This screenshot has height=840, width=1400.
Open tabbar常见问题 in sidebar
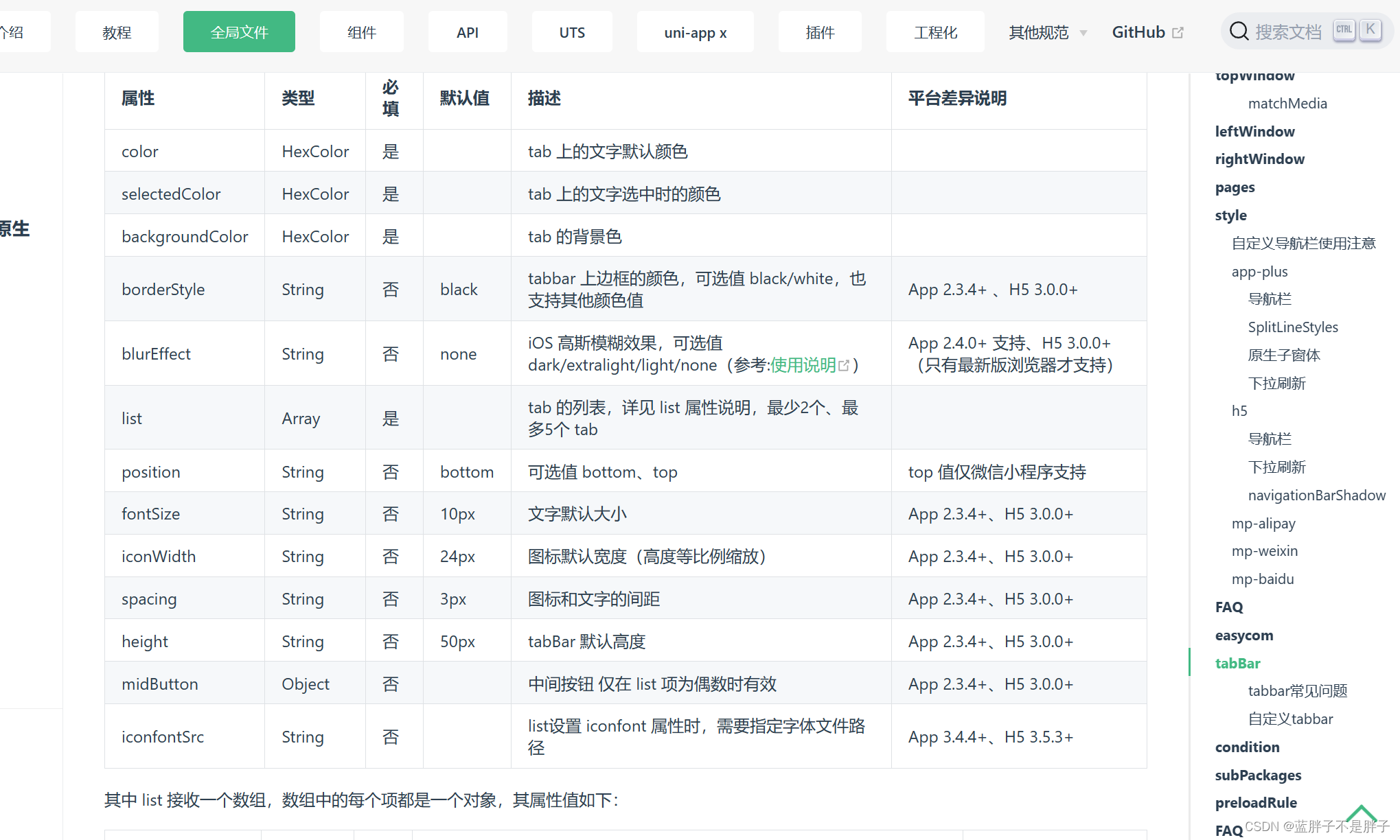pyautogui.click(x=1298, y=691)
